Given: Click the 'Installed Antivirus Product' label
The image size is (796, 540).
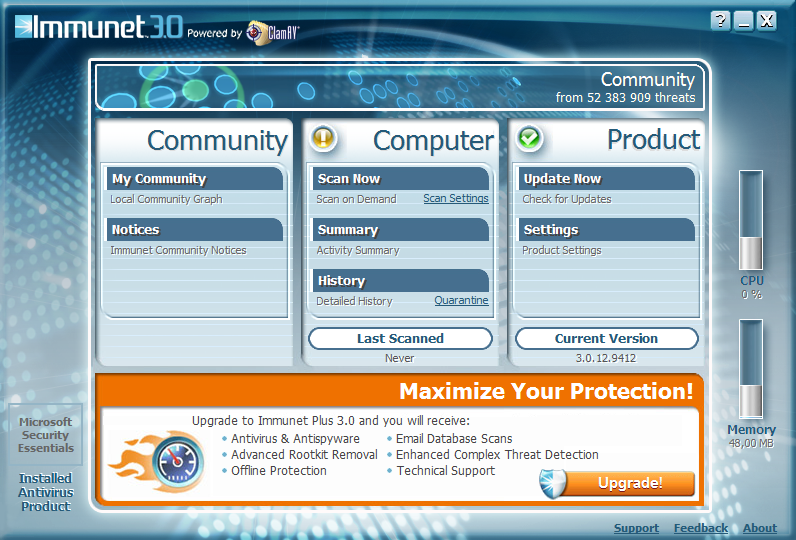Looking at the screenshot, I should coord(46,492).
